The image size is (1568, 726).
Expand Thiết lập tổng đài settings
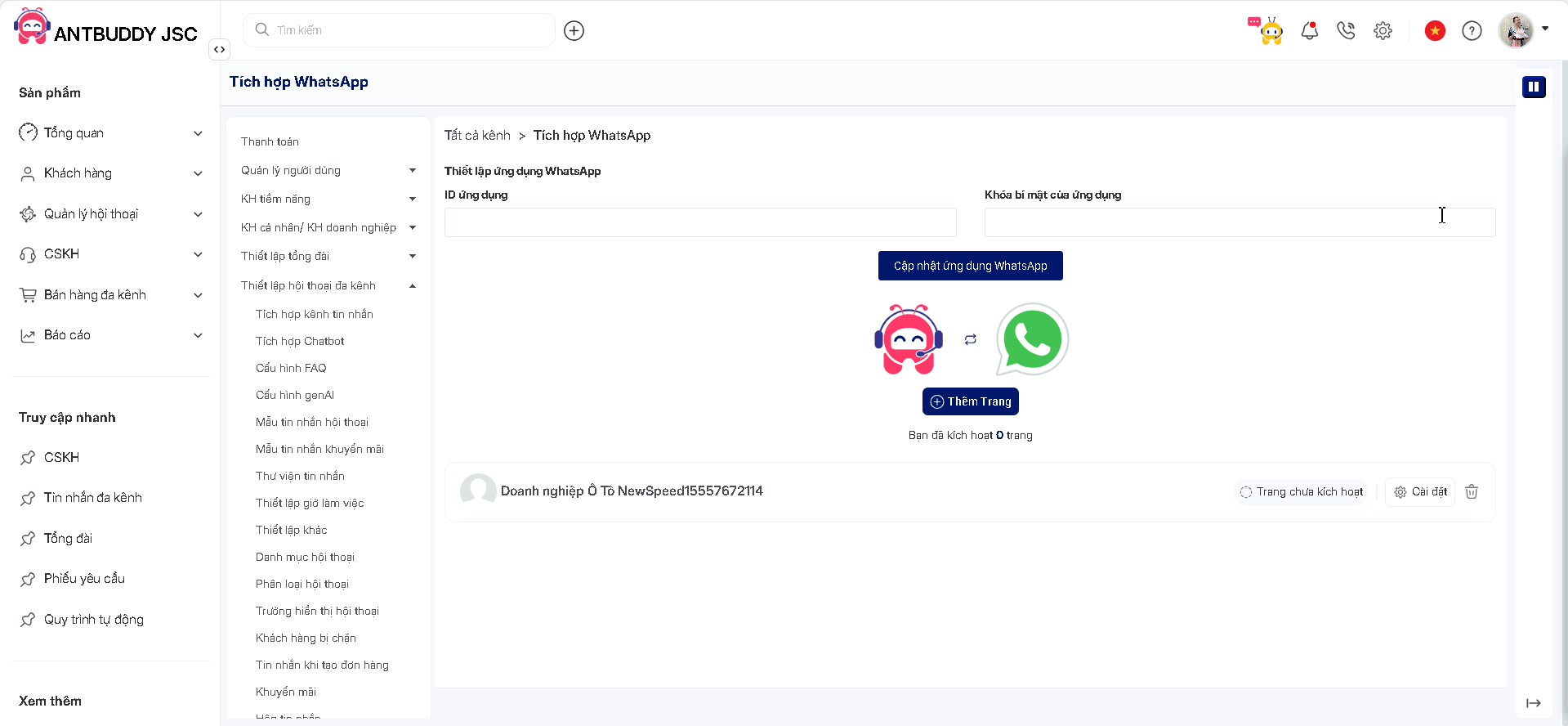point(328,256)
